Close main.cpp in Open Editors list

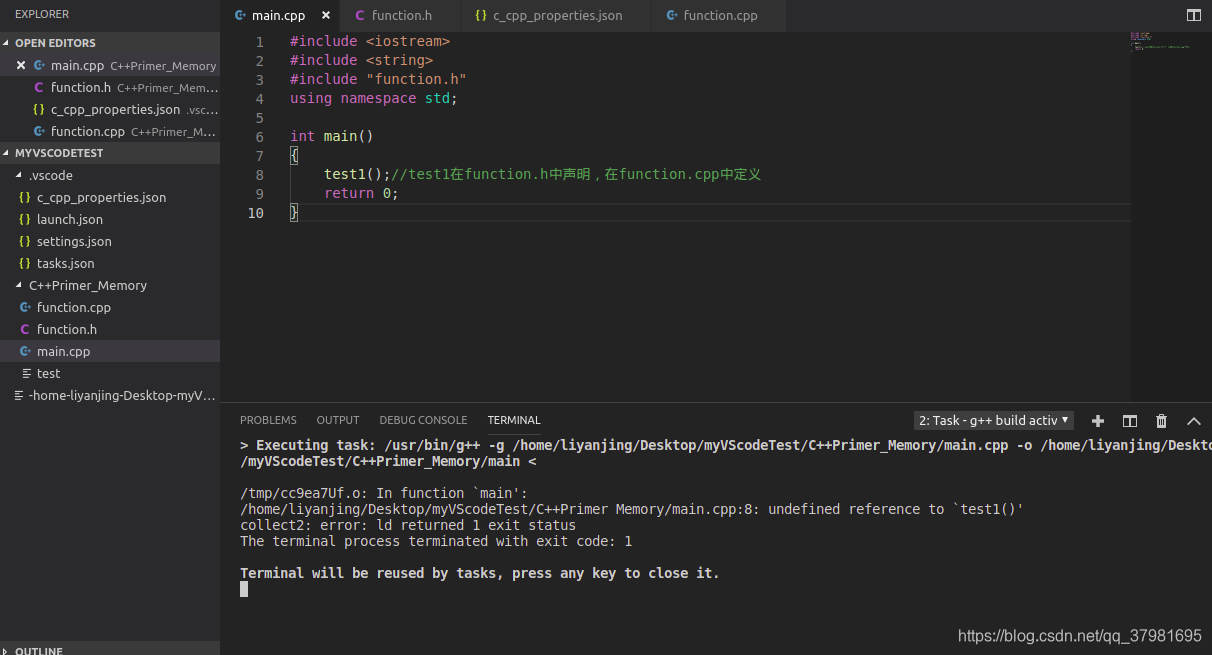coord(21,65)
